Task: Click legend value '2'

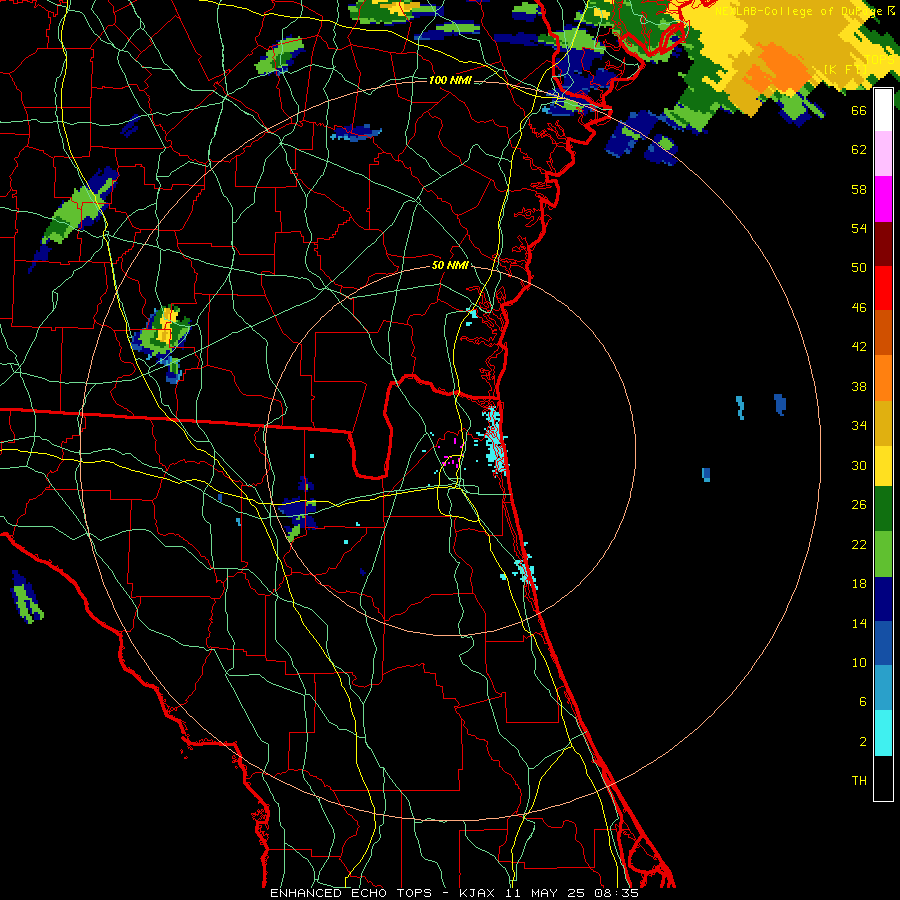Action: point(862,741)
